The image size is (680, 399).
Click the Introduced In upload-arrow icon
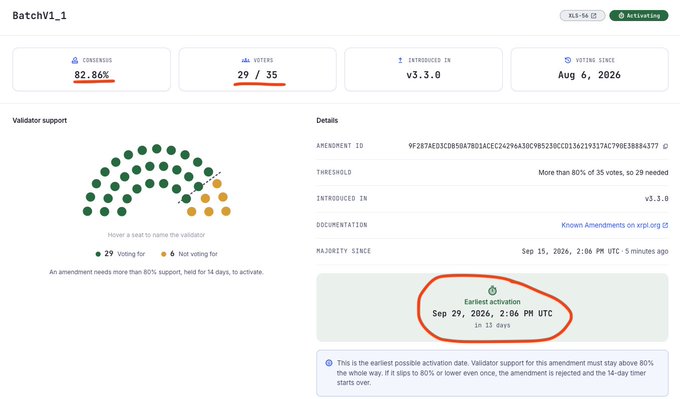[x=400, y=60]
